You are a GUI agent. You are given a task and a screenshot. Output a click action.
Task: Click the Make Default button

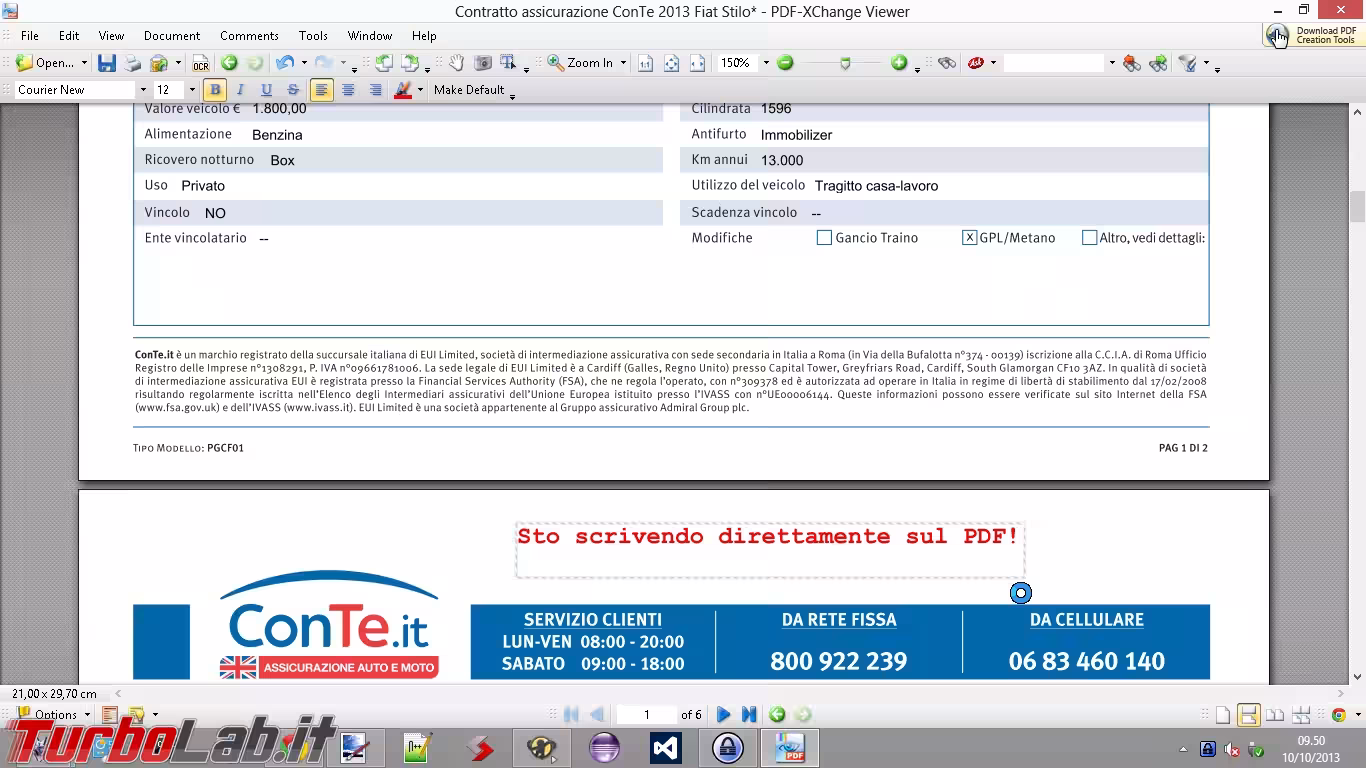pyautogui.click(x=470, y=89)
